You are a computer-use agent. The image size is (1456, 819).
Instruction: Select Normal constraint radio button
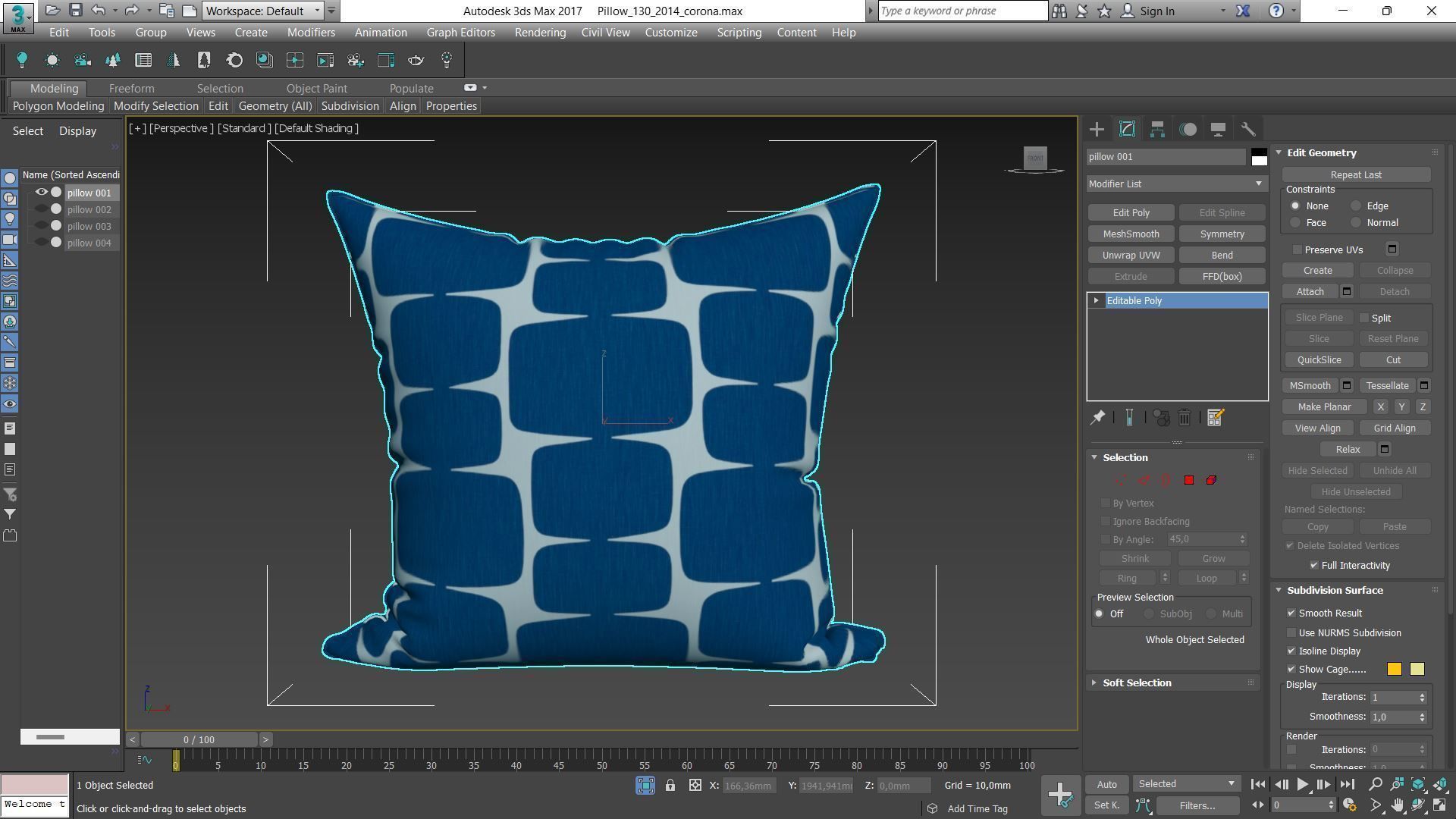(1356, 223)
